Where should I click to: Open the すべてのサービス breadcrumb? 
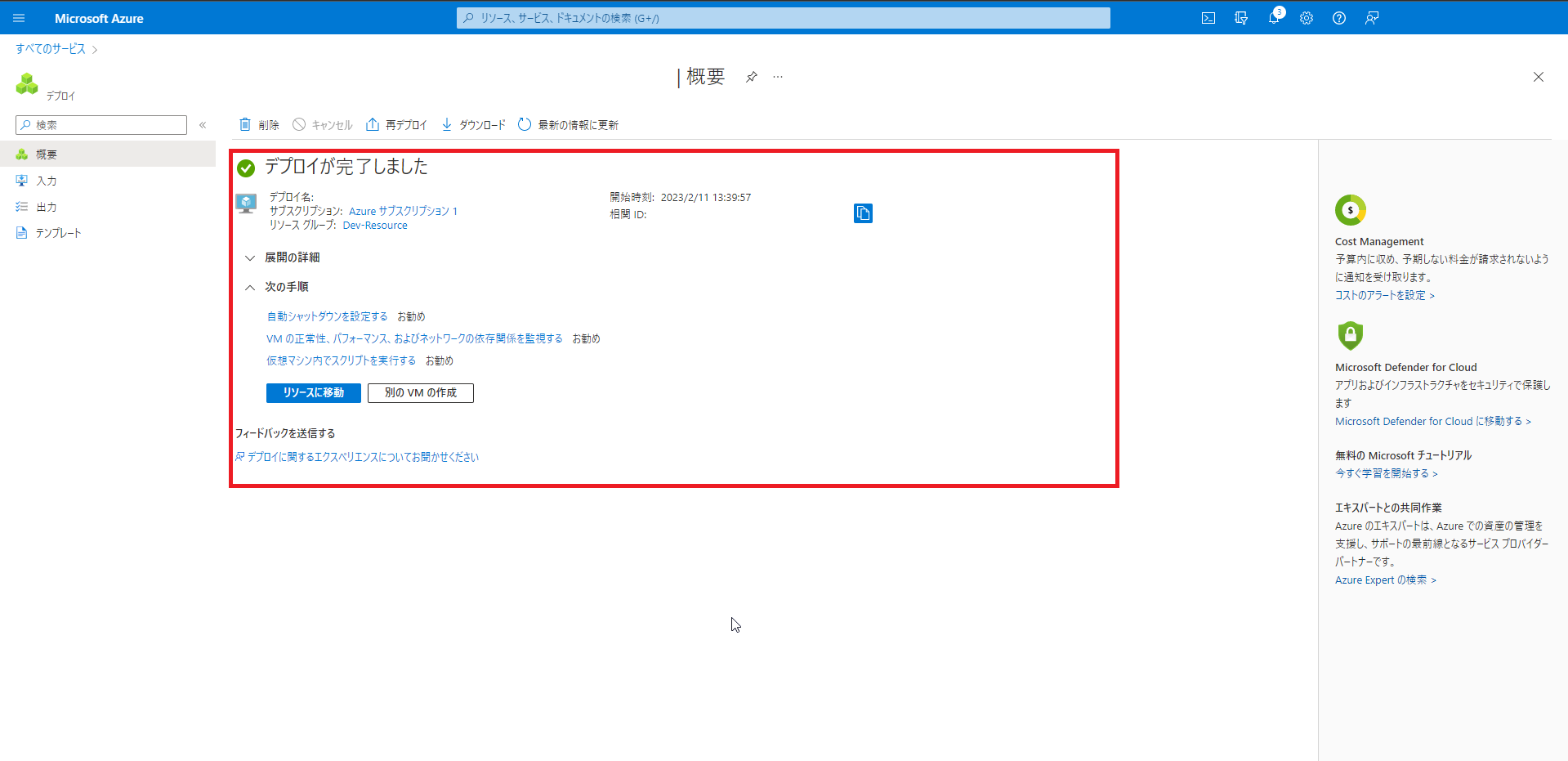click(x=51, y=49)
